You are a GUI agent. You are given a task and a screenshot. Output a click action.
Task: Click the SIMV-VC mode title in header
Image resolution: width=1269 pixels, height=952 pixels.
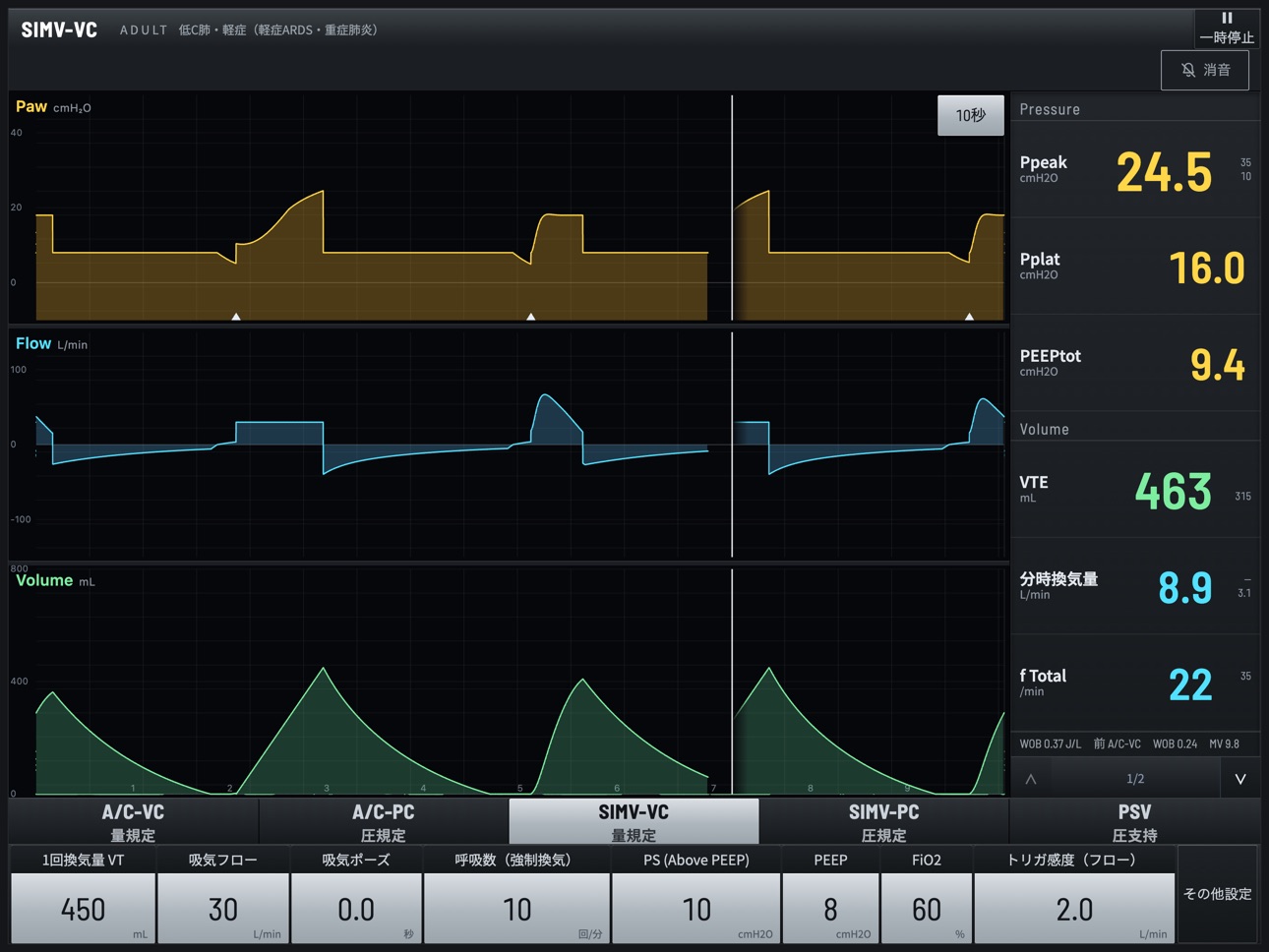[x=59, y=30]
